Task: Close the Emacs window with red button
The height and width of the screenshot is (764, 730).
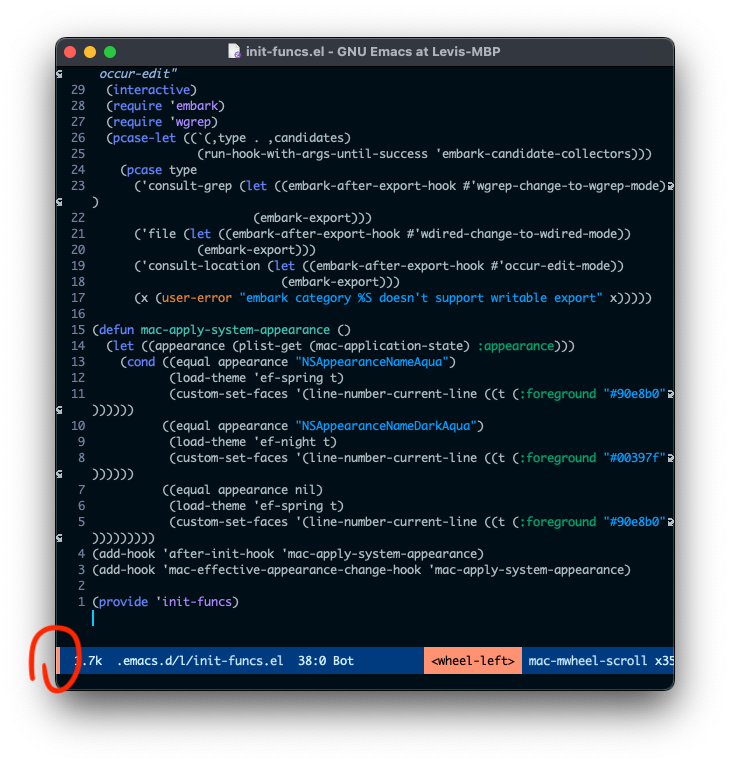Action: click(x=70, y=52)
